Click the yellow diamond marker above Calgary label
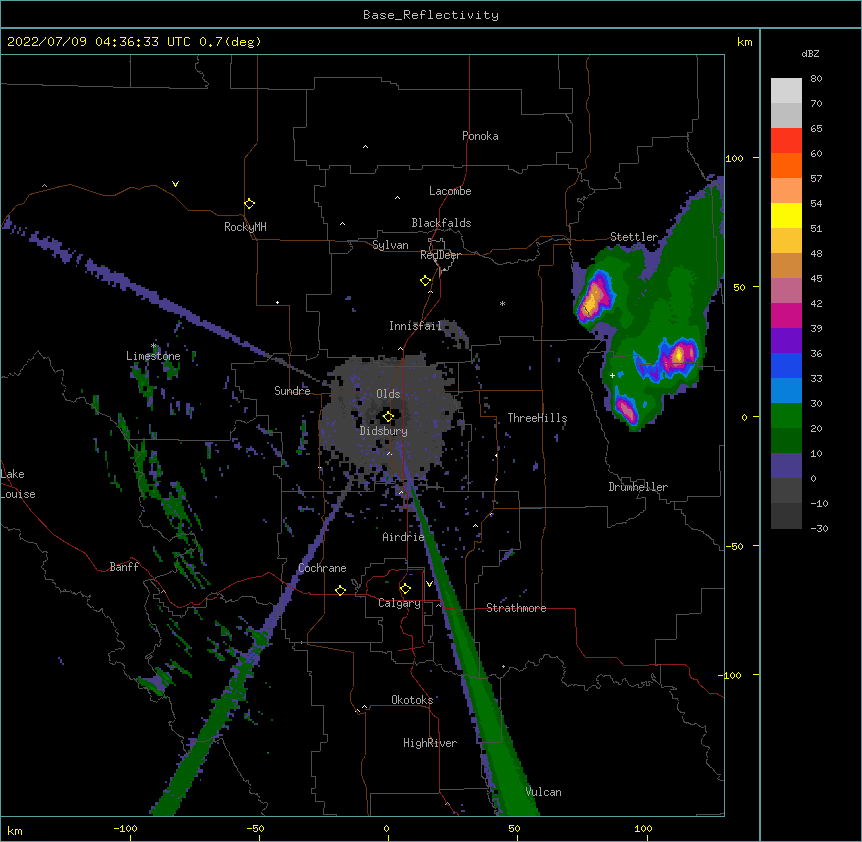This screenshot has width=862, height=842. 405,589
